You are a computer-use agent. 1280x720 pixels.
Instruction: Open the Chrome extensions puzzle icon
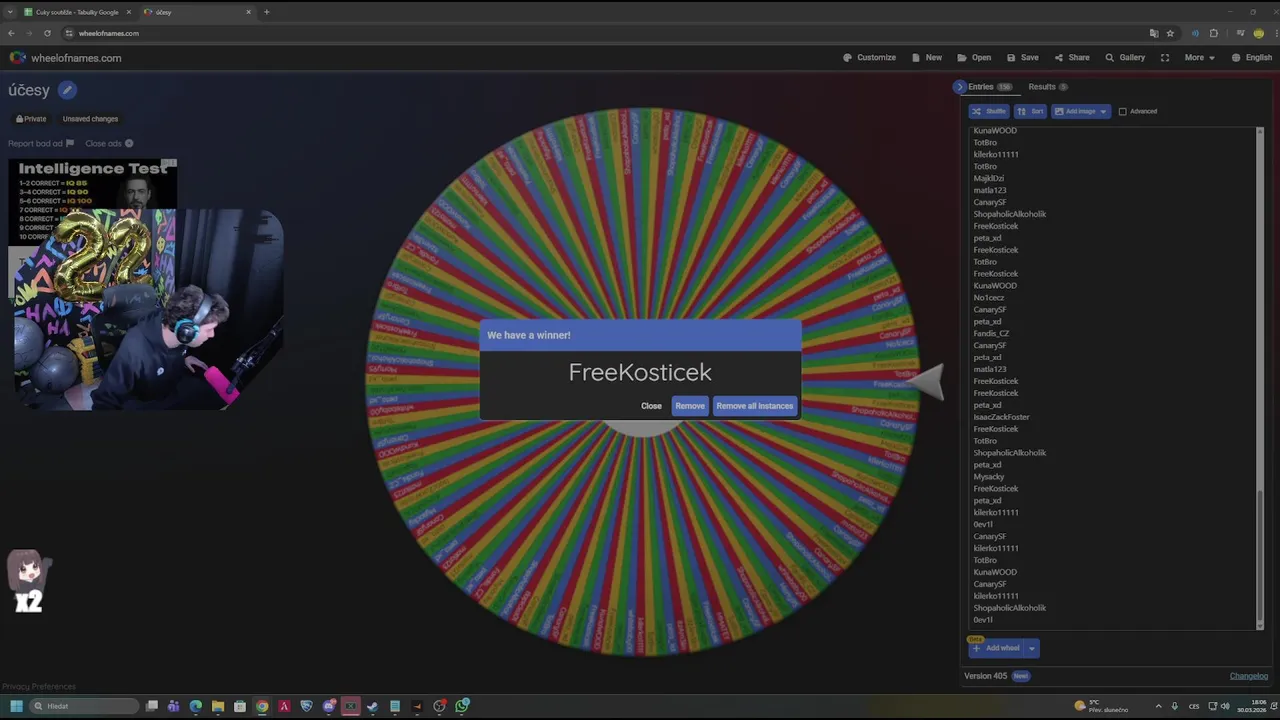(x=1214, y=33)
